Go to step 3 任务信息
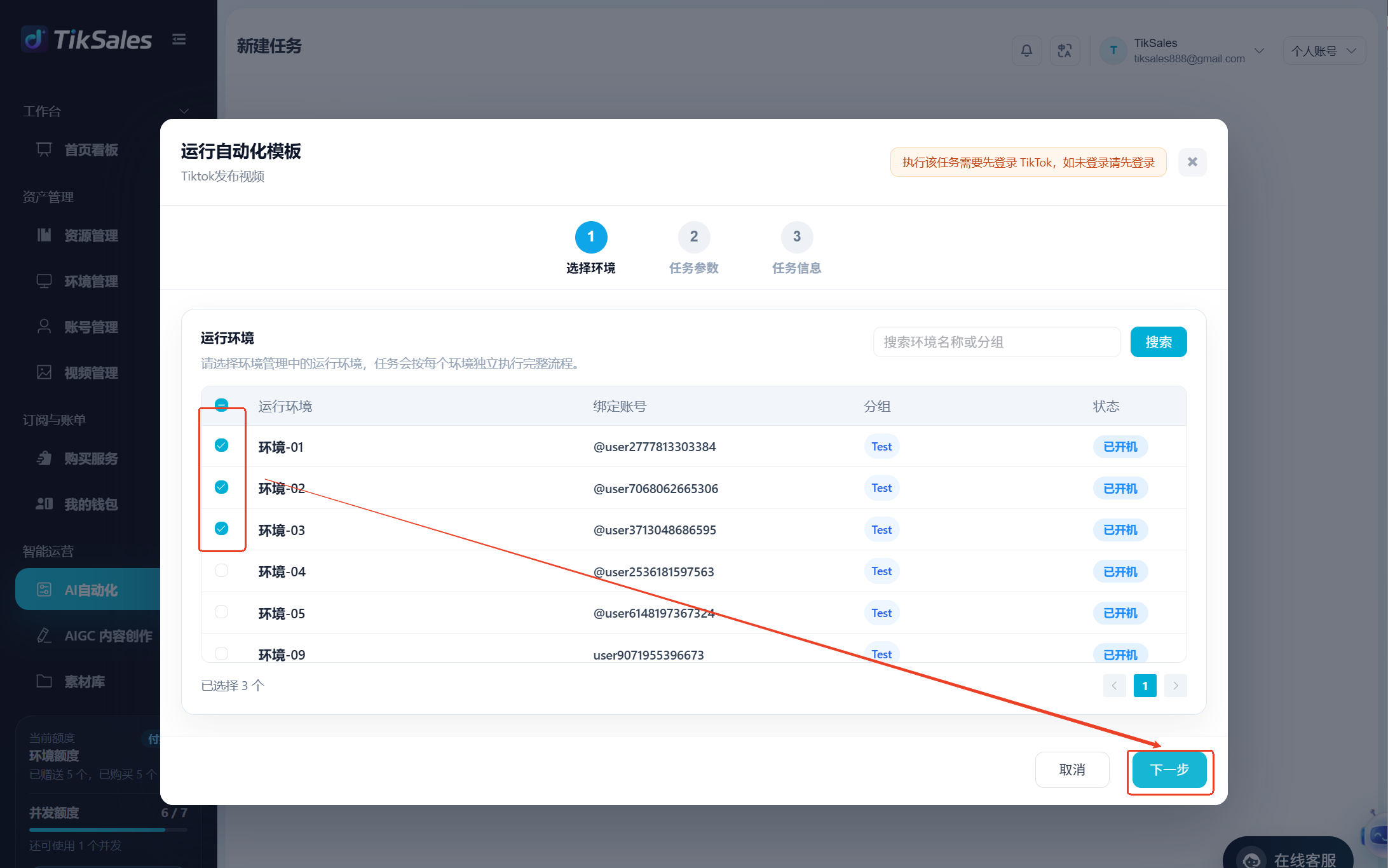 (x=796, y=248)
